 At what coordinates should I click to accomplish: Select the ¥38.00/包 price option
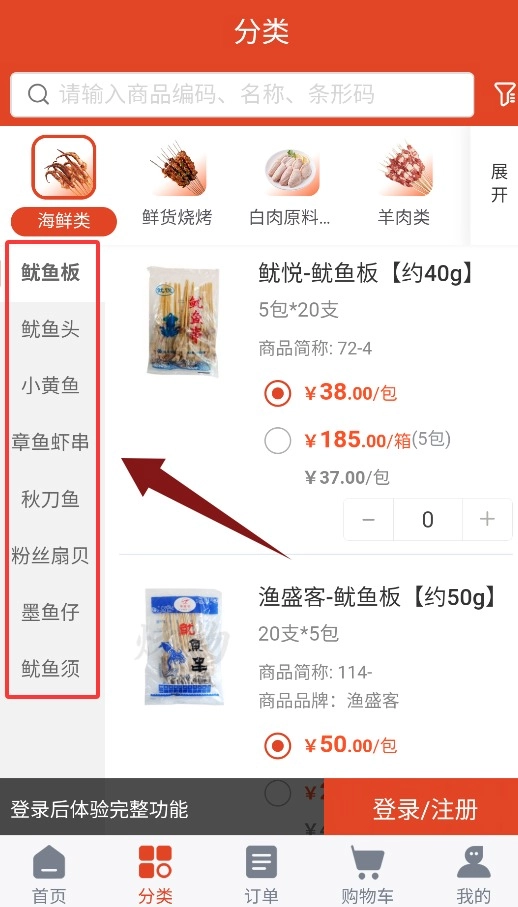[x=278, y=393]
